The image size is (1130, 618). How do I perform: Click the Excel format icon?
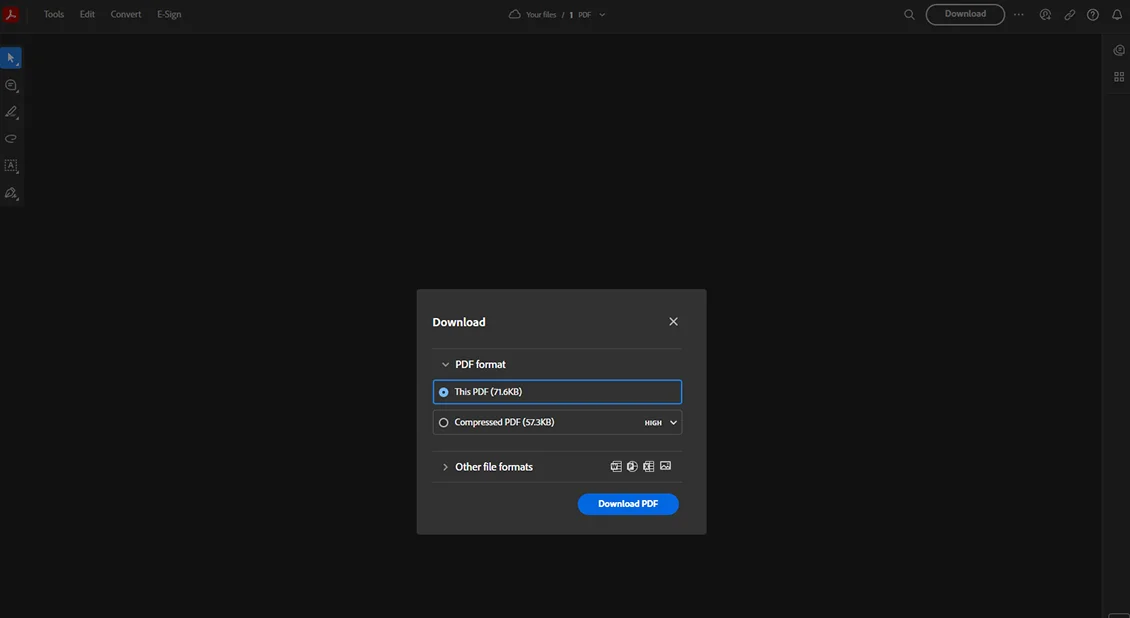(x=649, y=466)
